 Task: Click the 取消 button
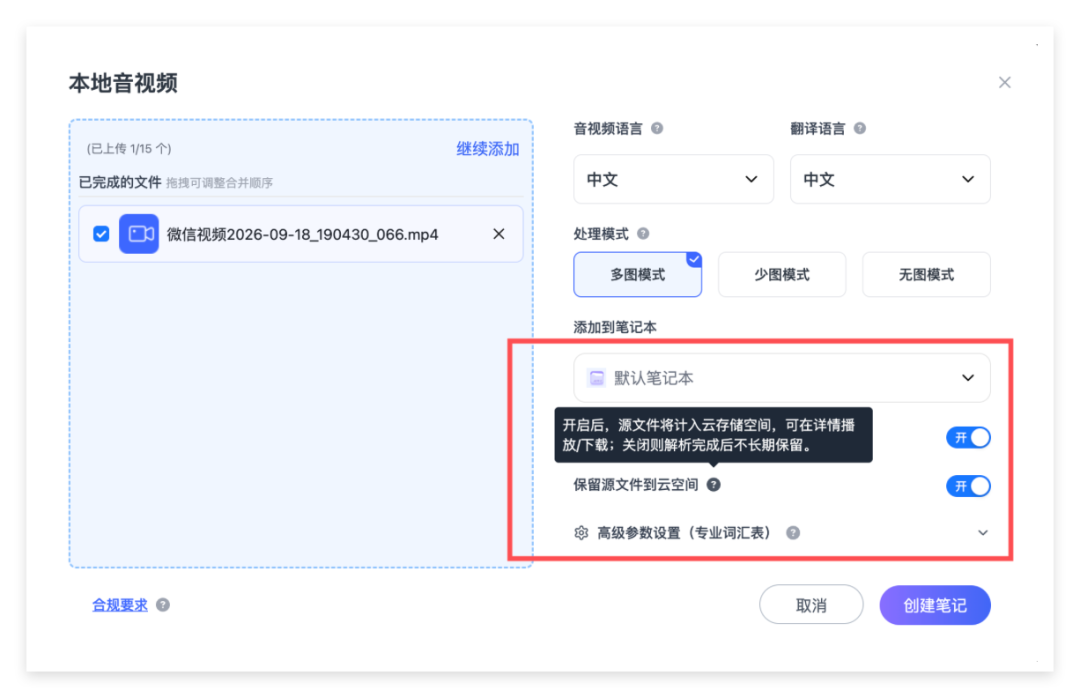[x=811, y=605]
